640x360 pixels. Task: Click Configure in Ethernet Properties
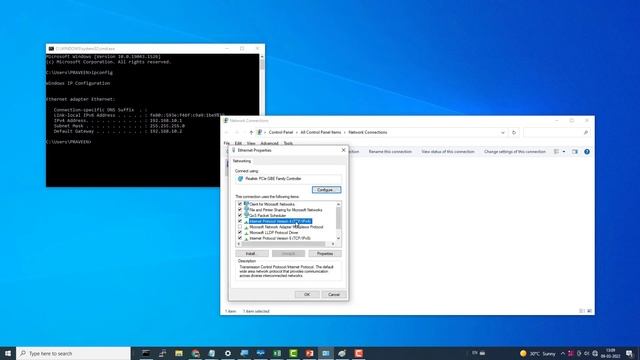326,190
